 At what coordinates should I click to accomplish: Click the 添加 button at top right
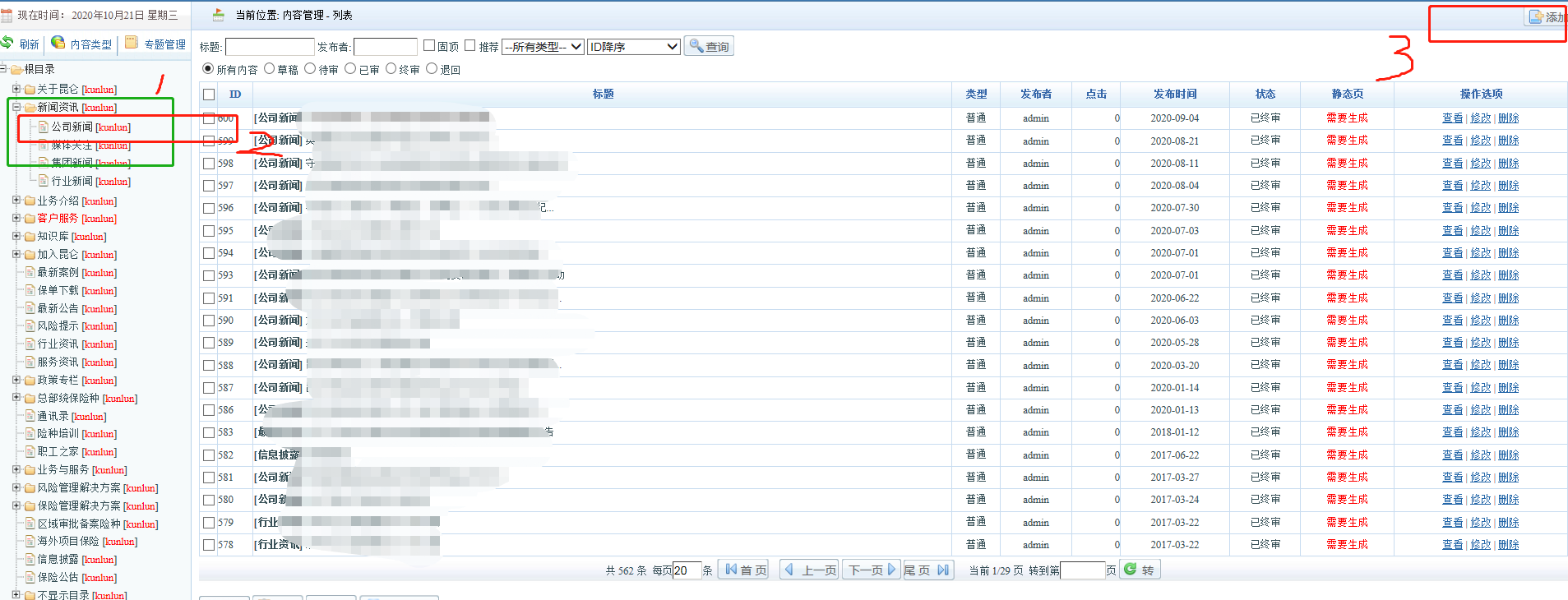coord(1546,17)
